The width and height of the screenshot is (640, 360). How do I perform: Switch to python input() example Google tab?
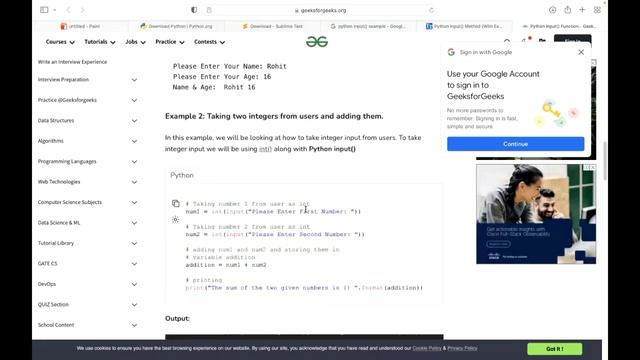368,26
